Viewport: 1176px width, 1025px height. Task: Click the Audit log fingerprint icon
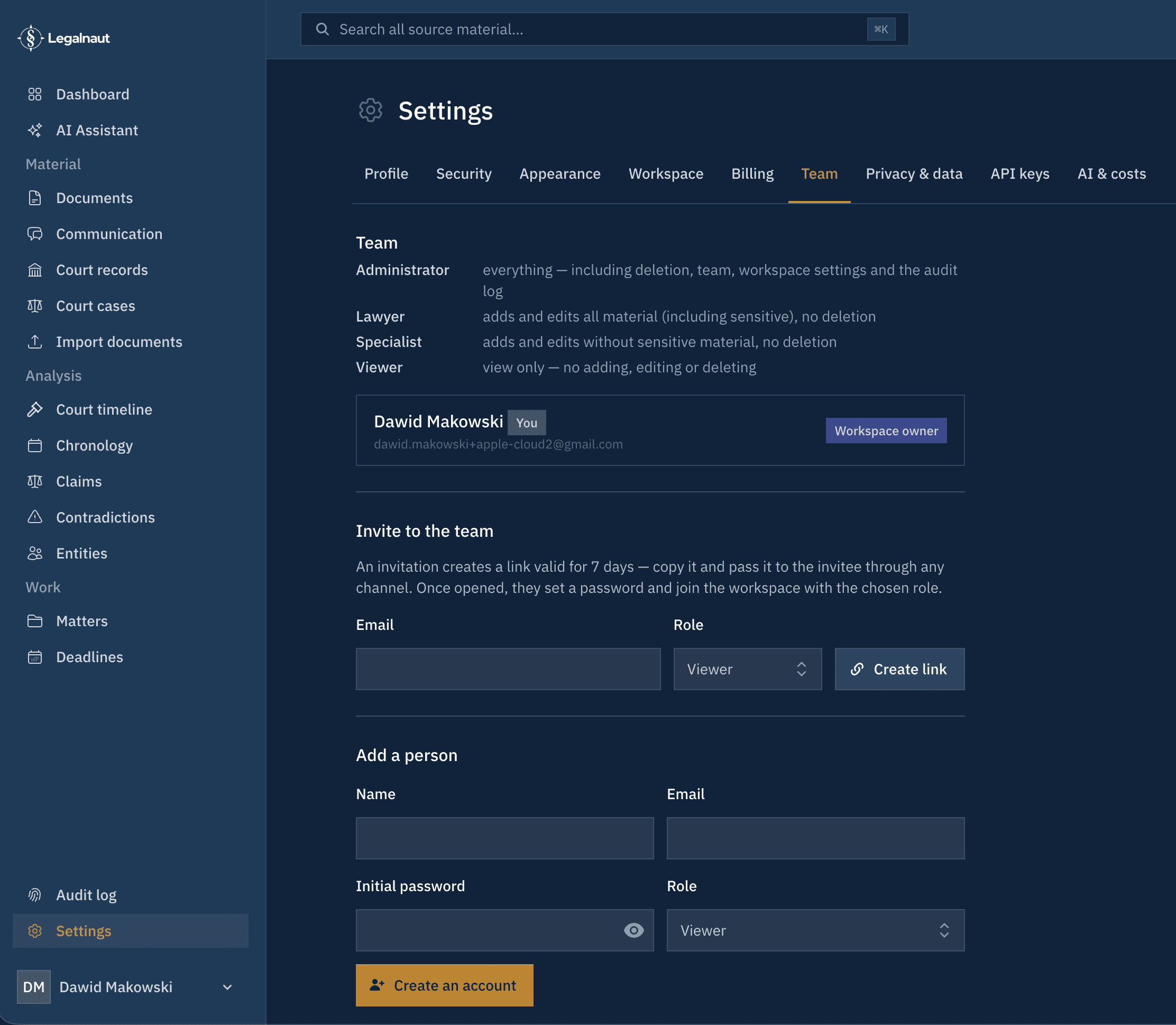pyautogui.click(x=35, y=895)
